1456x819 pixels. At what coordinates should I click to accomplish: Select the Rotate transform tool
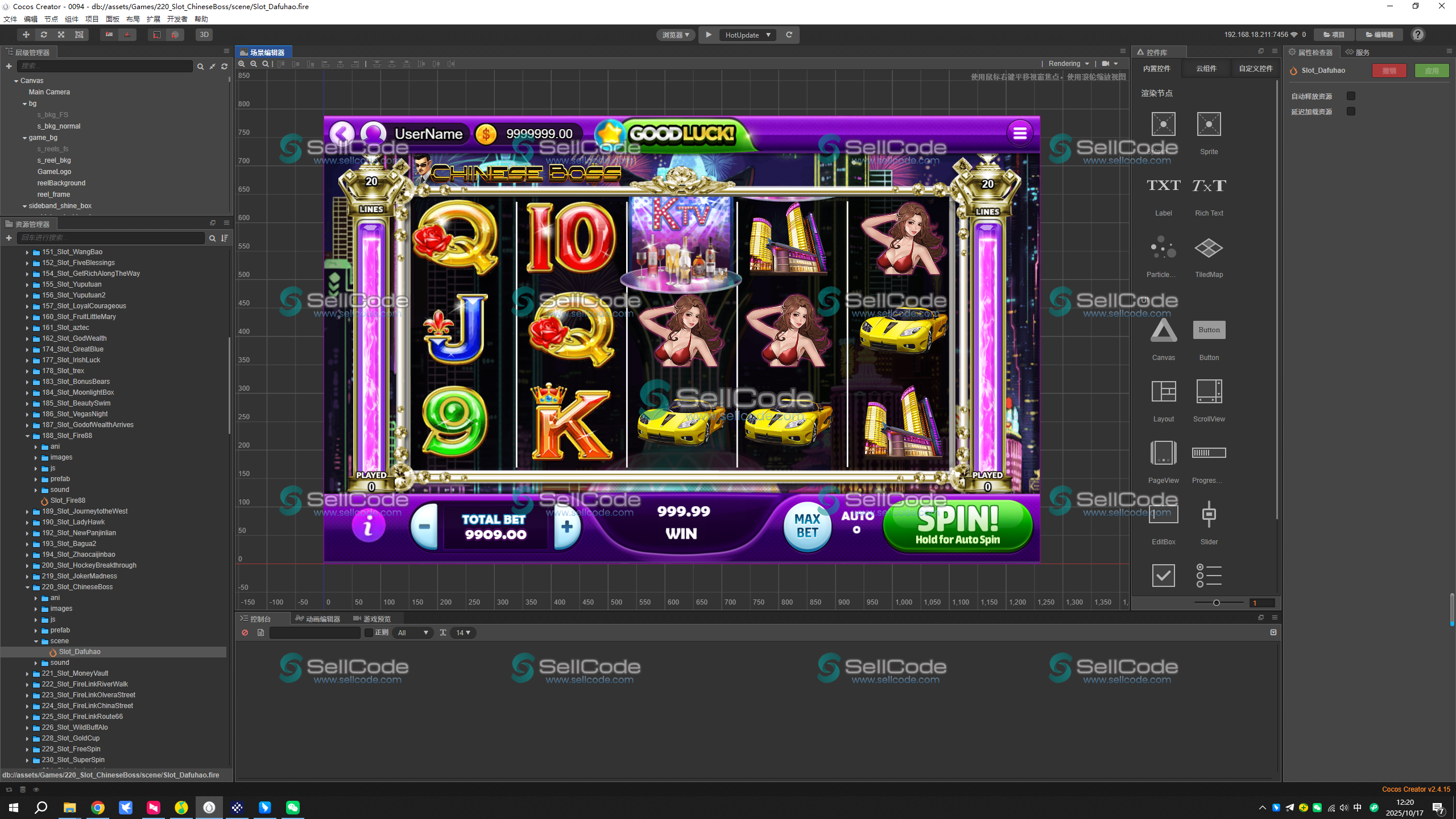(43, 35)
